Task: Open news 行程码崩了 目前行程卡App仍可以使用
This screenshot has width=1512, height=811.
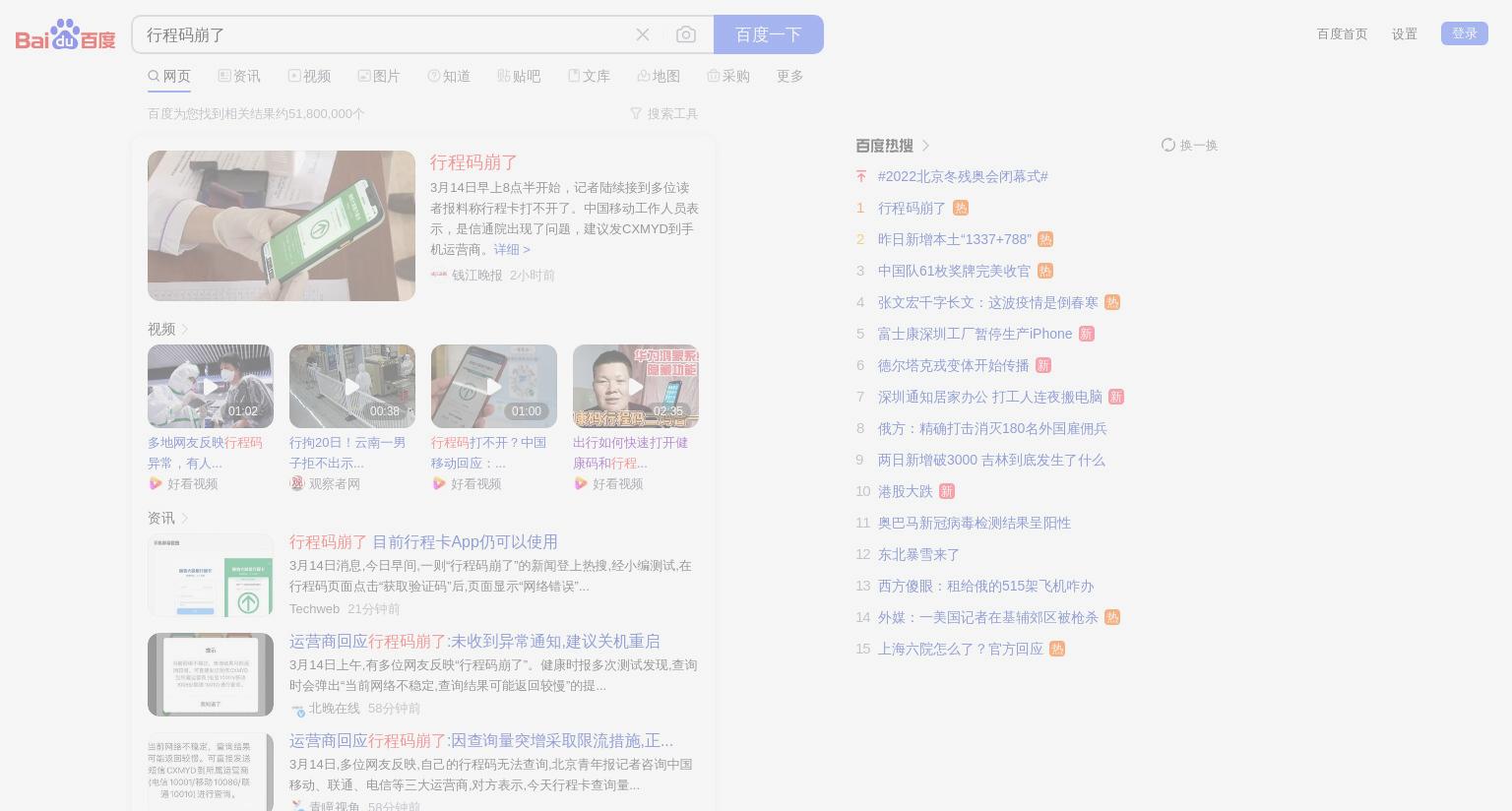Action: (423, 541)
